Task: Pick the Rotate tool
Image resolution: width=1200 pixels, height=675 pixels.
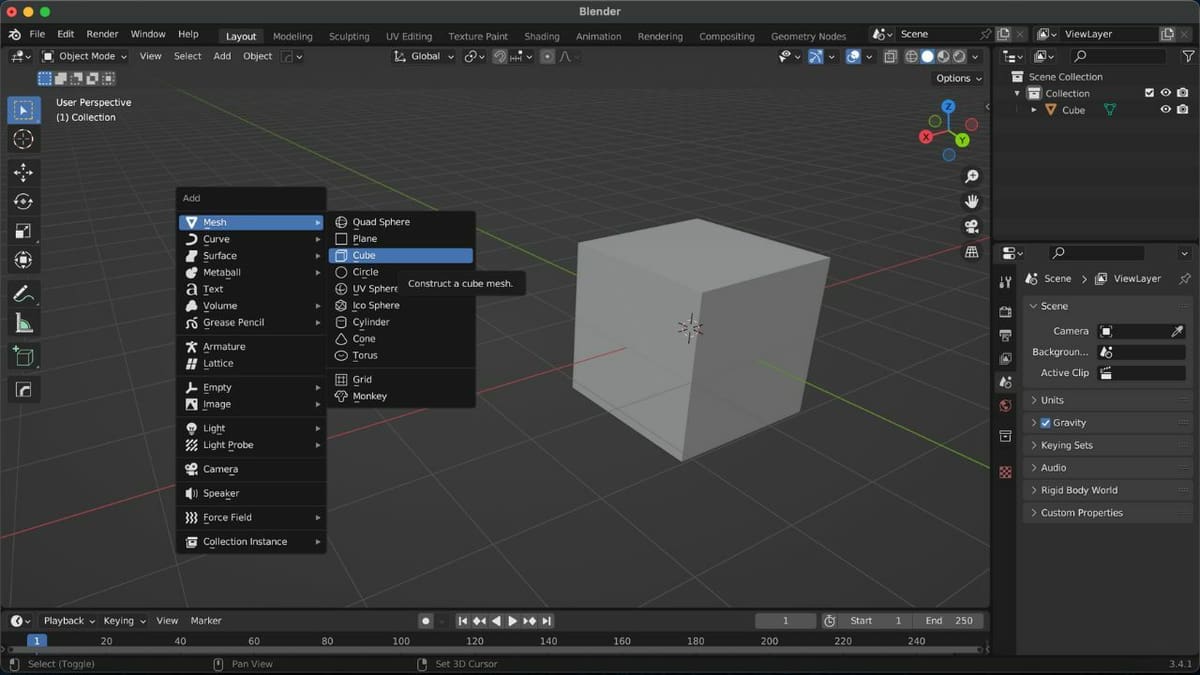Action: coord(24,202)
